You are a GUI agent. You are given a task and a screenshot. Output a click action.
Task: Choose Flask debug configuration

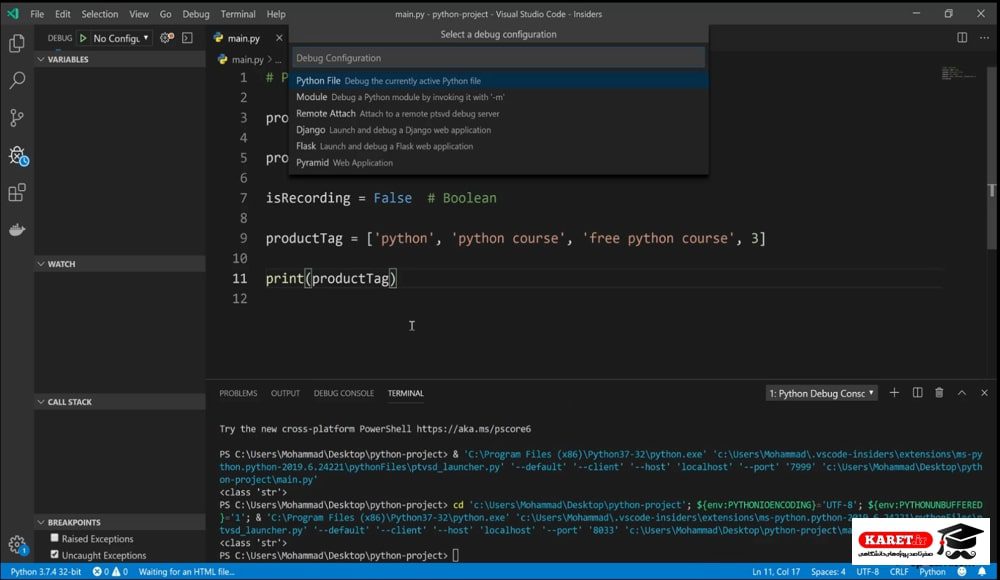[498, 146]
